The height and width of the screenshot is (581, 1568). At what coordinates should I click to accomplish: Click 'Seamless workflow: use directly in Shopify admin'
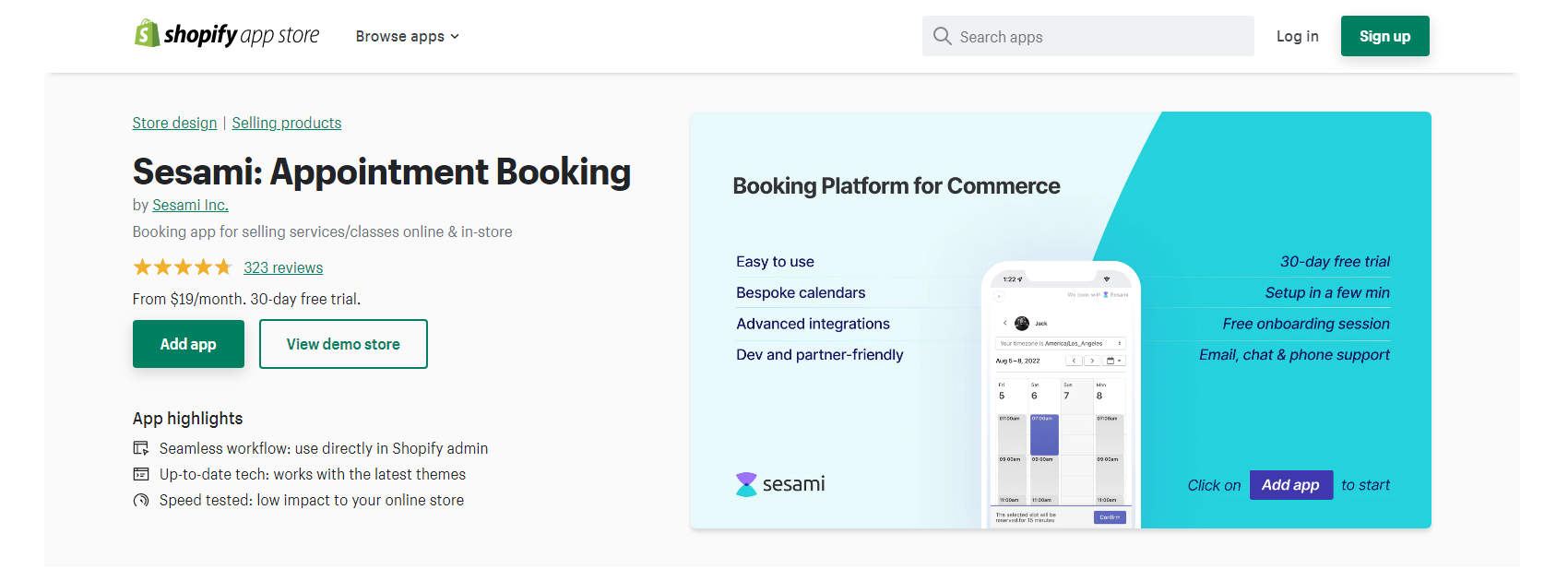pos(324,448)
